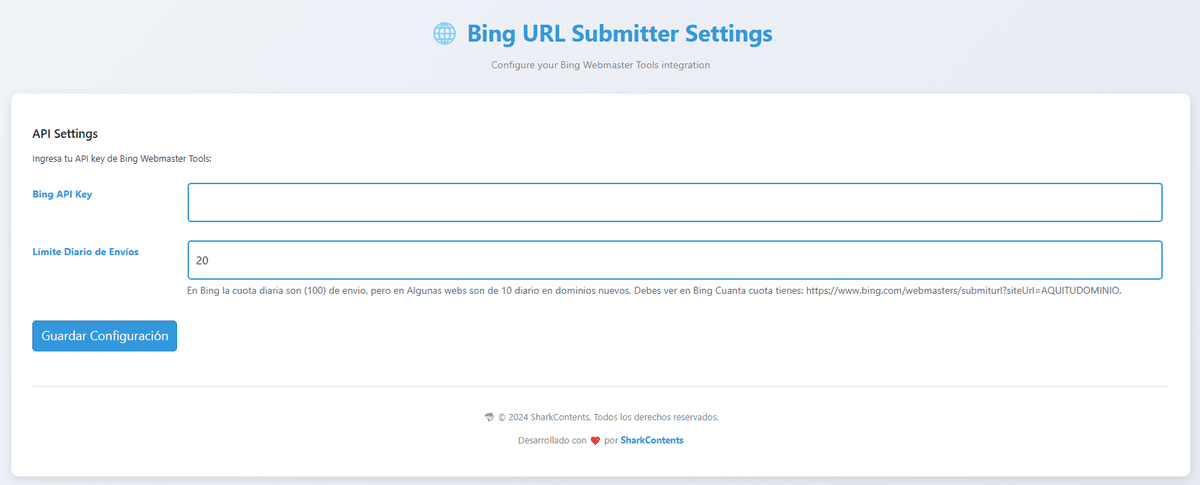1200x485 pixels.
Task: Click the 'Configure your Bing Webmaster Tools integration' subtitle
Action: (x=600, y=65)
